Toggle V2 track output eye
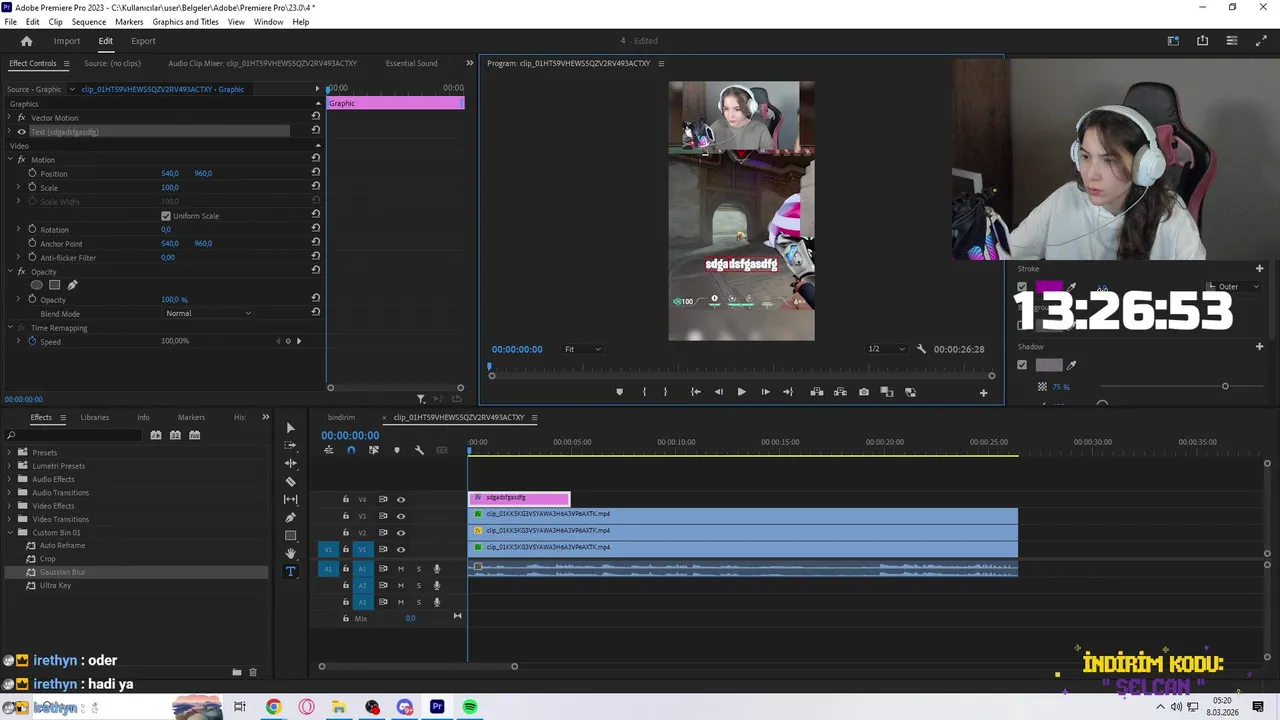 [401, 533]
